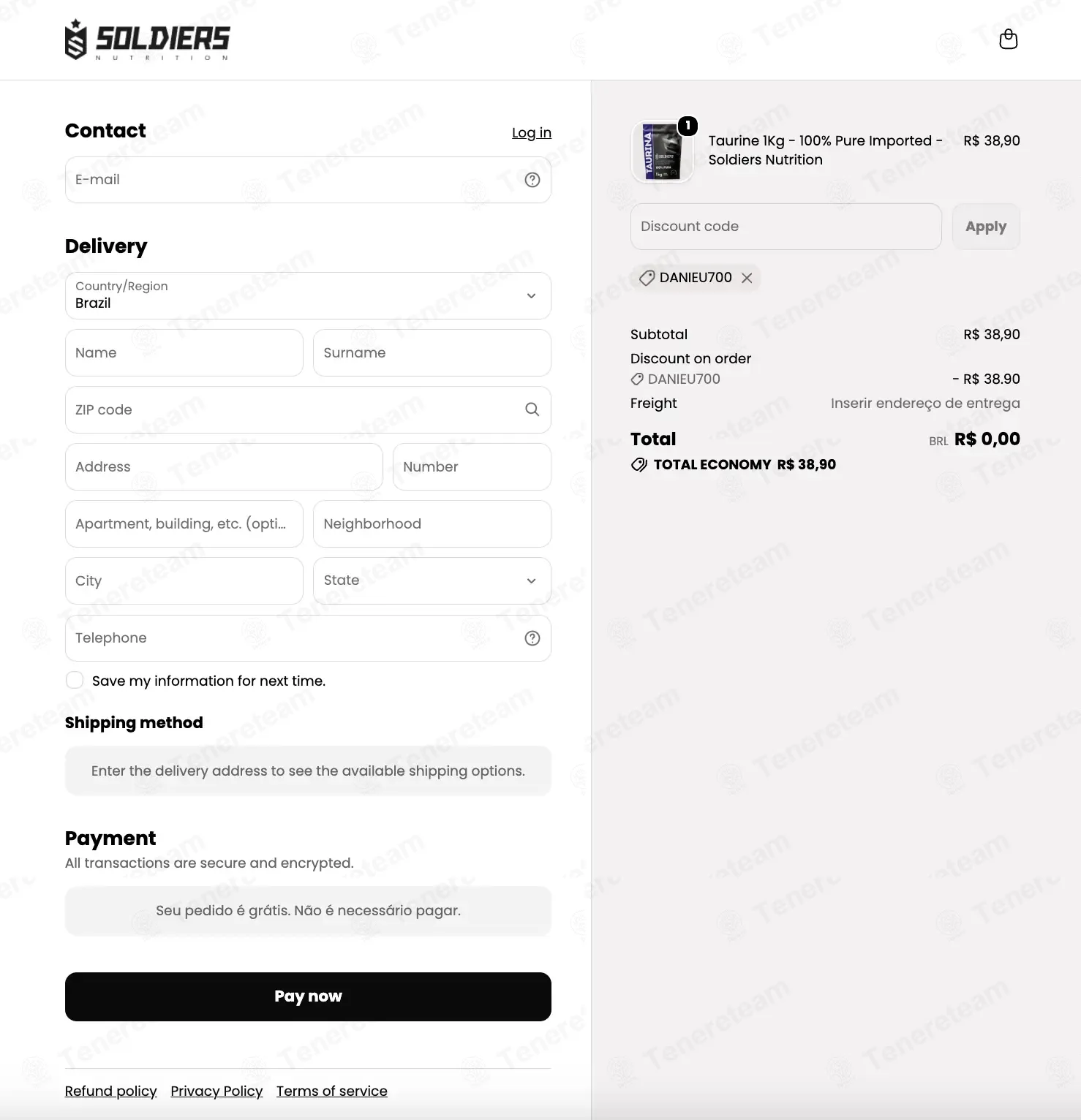
Task: Click the ZIP code search magnifier icon
Action: (x=532, y=409)
